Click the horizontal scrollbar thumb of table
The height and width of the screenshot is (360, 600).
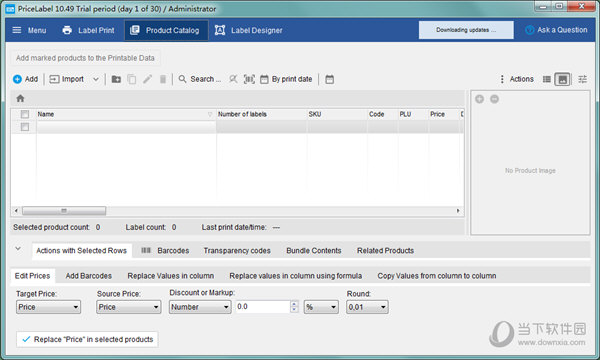[64, 211]
